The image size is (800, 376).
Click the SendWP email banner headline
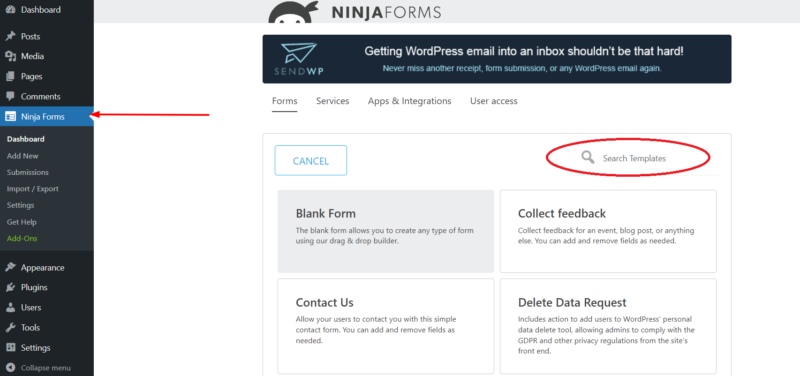point(523,52)
